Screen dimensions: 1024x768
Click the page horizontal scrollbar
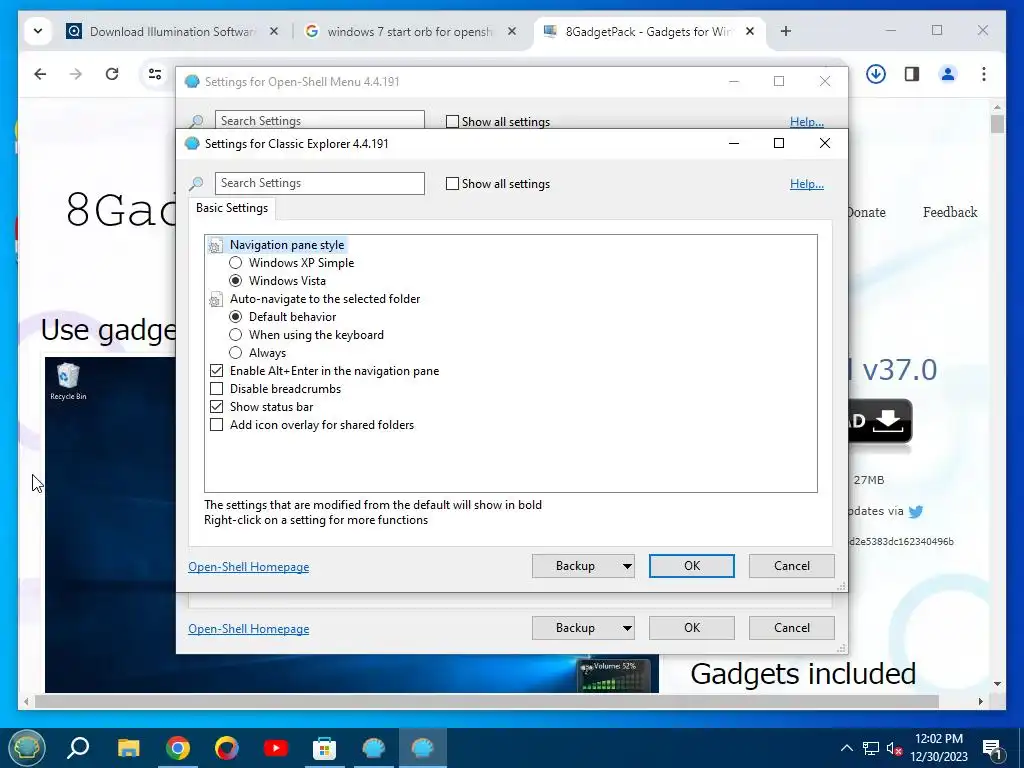[x=487, y=701]
